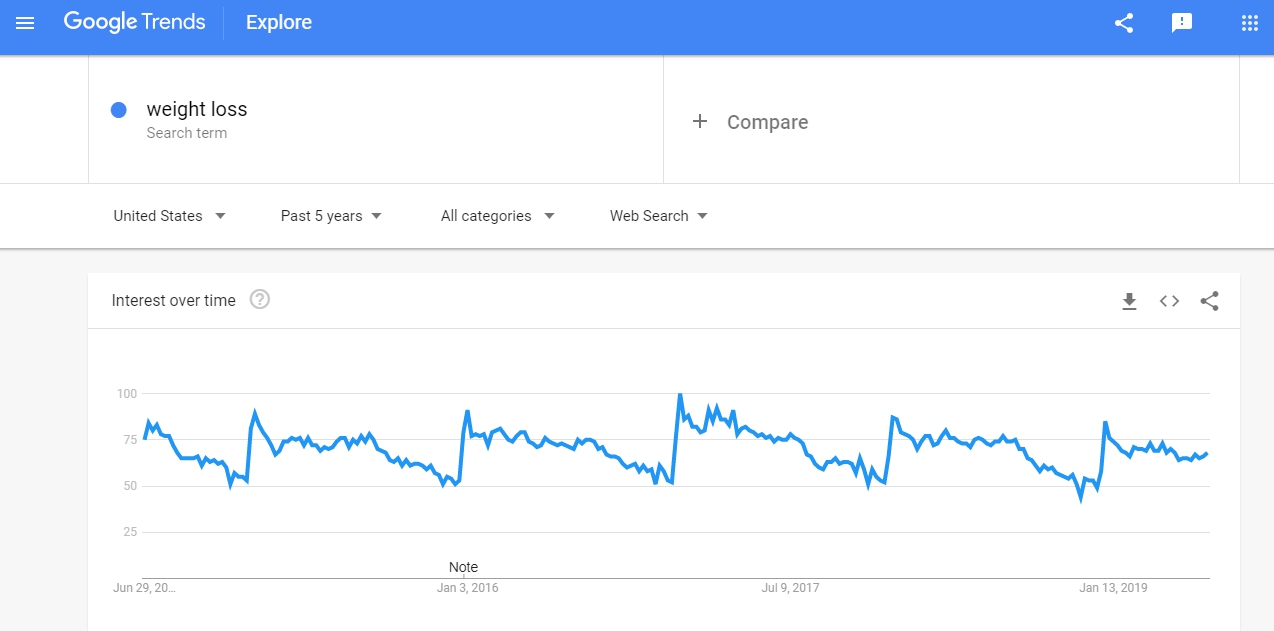Open the Web Search type dropdown
The width and height of the screenshot is (1274, 631).
click(659, 216)
